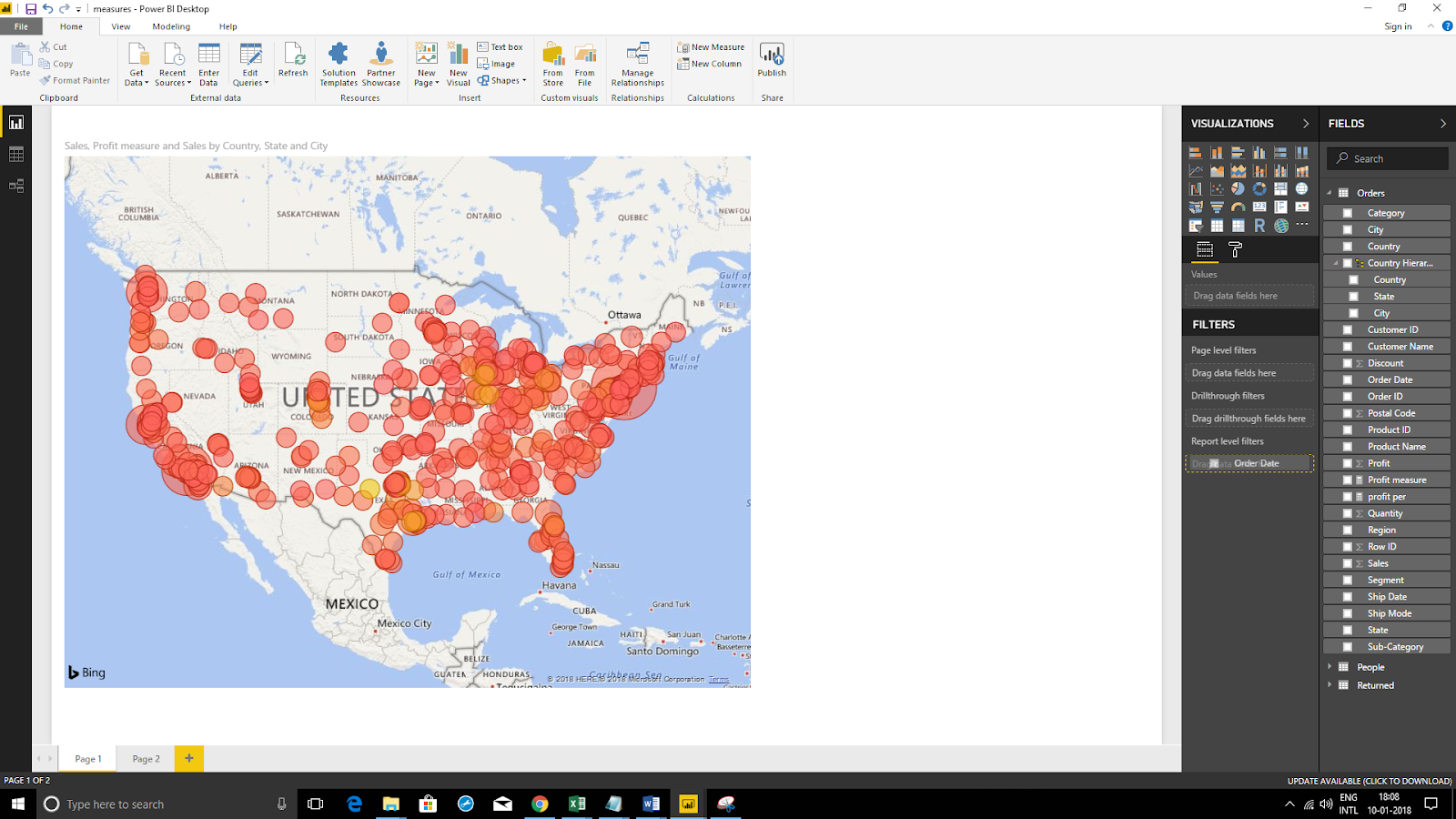Pick the filled map visual
The width and height of the screenshot is (1456, 819).
[x=1195, y=207]
